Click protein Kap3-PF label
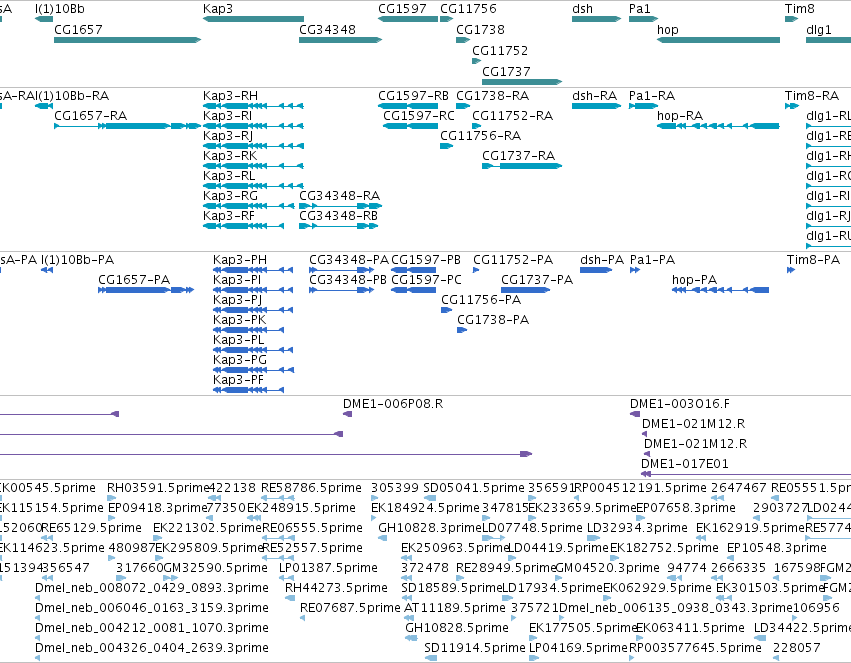Image resolution: width=851 pixels, height=663 pixels. coord(238,380)
